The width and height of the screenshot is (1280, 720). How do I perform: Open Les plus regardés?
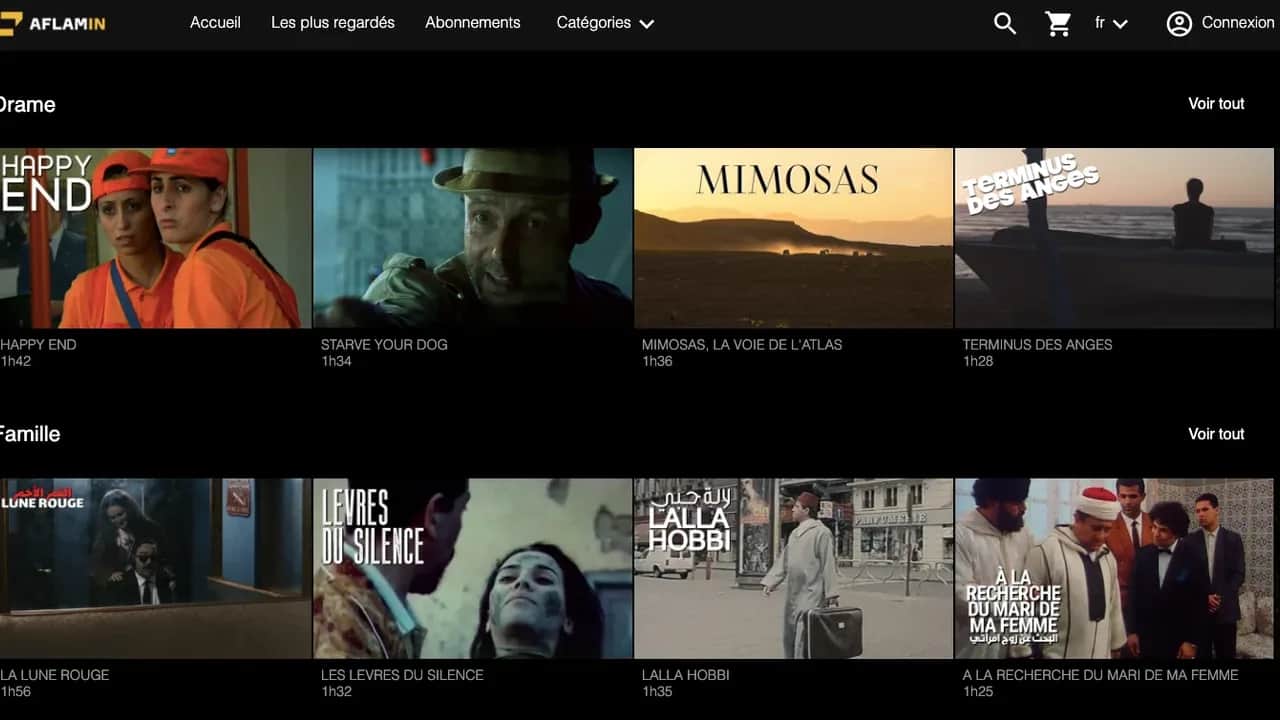[333, 22]
